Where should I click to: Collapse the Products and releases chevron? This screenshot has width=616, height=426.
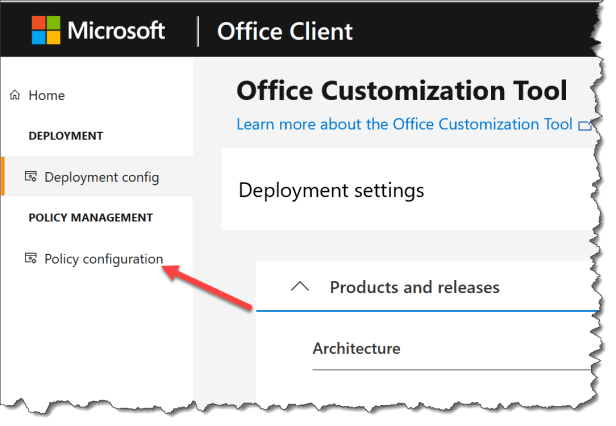(x=300, y=286)
